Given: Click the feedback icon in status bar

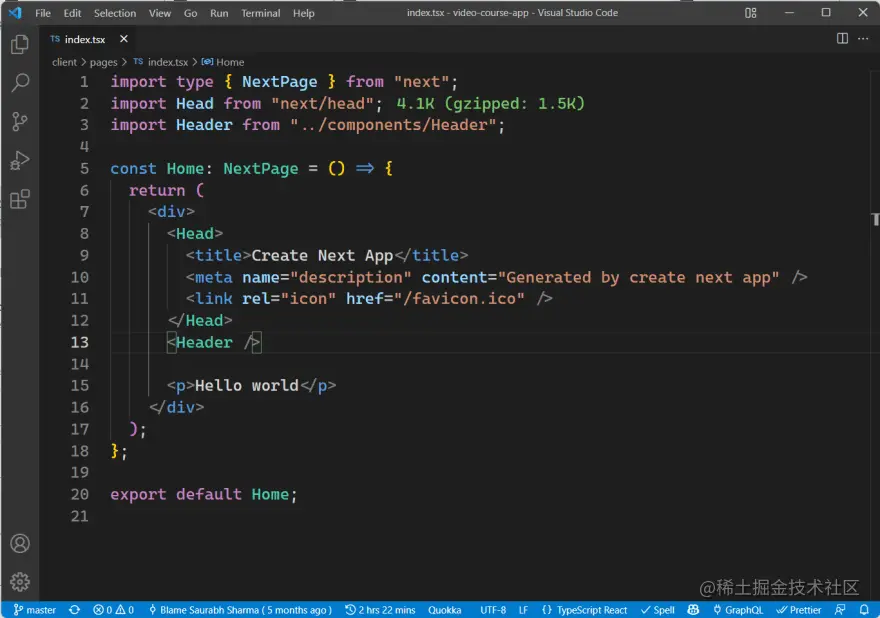Looking at the screenshot, I should (840, 610).
